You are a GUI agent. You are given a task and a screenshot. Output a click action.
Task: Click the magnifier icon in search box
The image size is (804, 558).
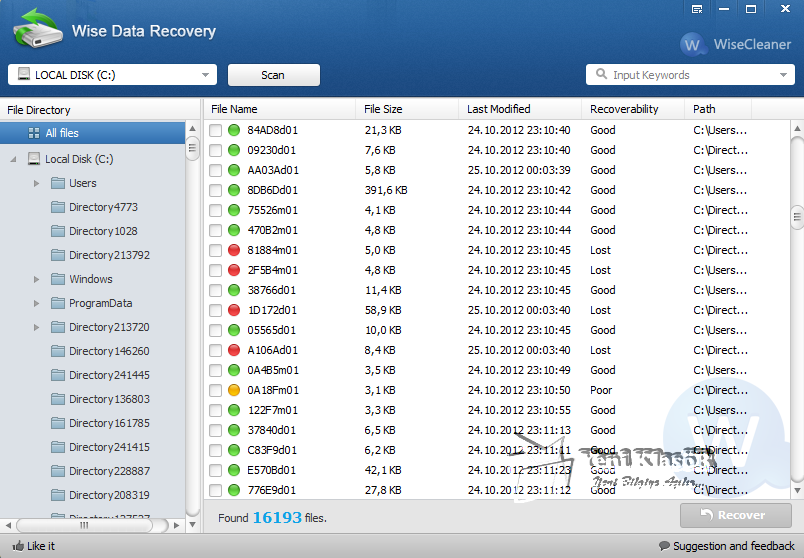[x=601, y=75]
